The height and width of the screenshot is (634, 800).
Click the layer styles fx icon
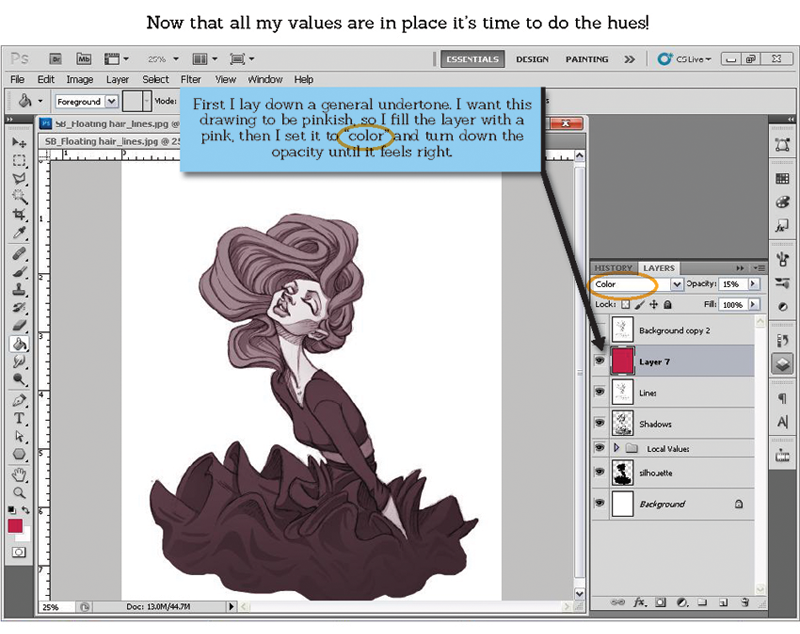tap(638, 603)
